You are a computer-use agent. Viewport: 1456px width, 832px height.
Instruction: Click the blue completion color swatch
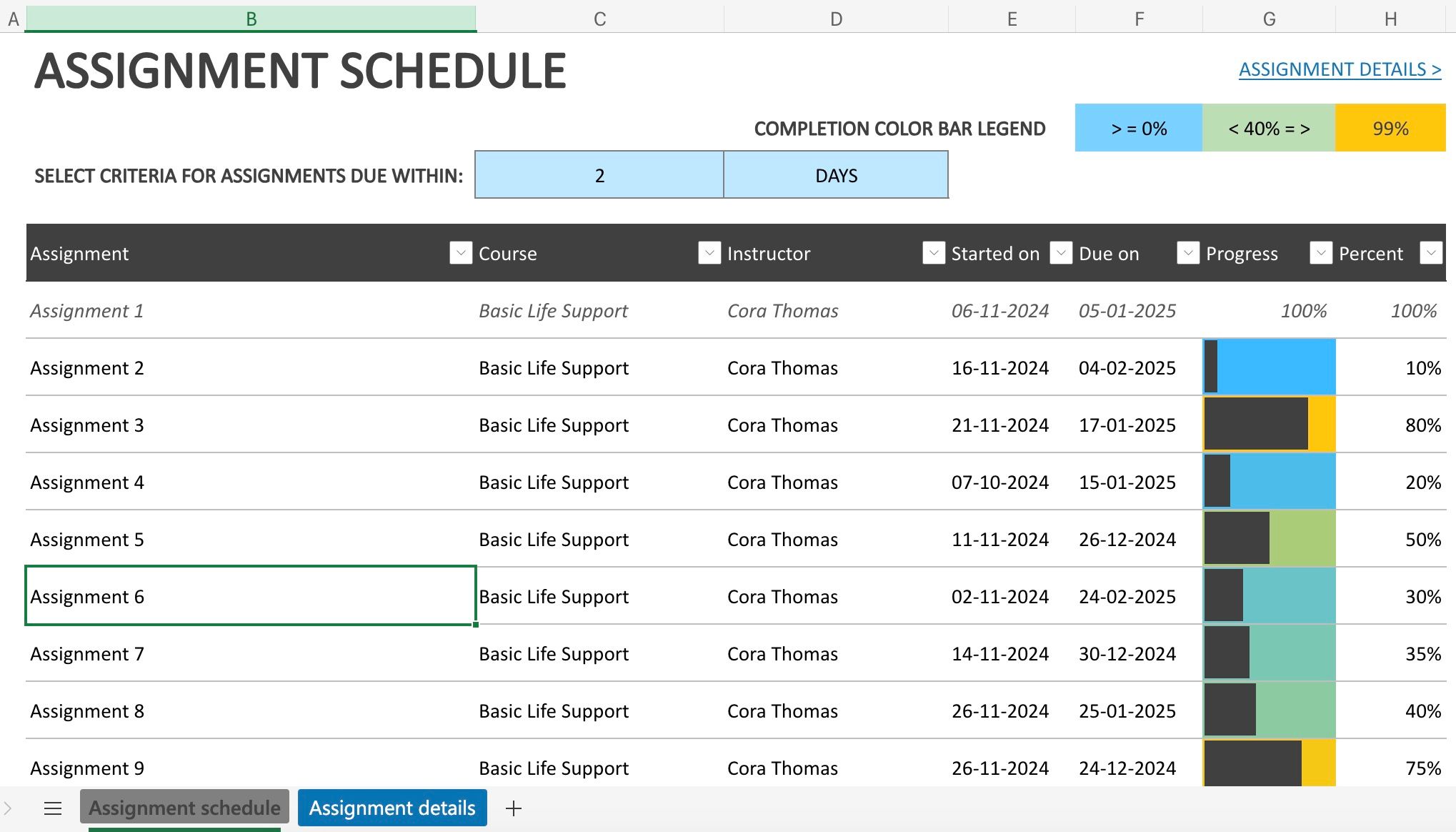coord(1139,128)
